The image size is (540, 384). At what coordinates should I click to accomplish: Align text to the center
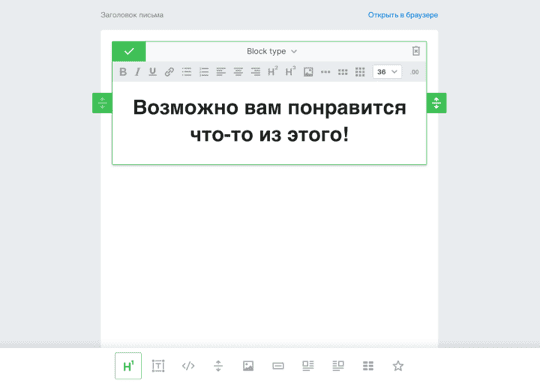[x=238, y=72]
